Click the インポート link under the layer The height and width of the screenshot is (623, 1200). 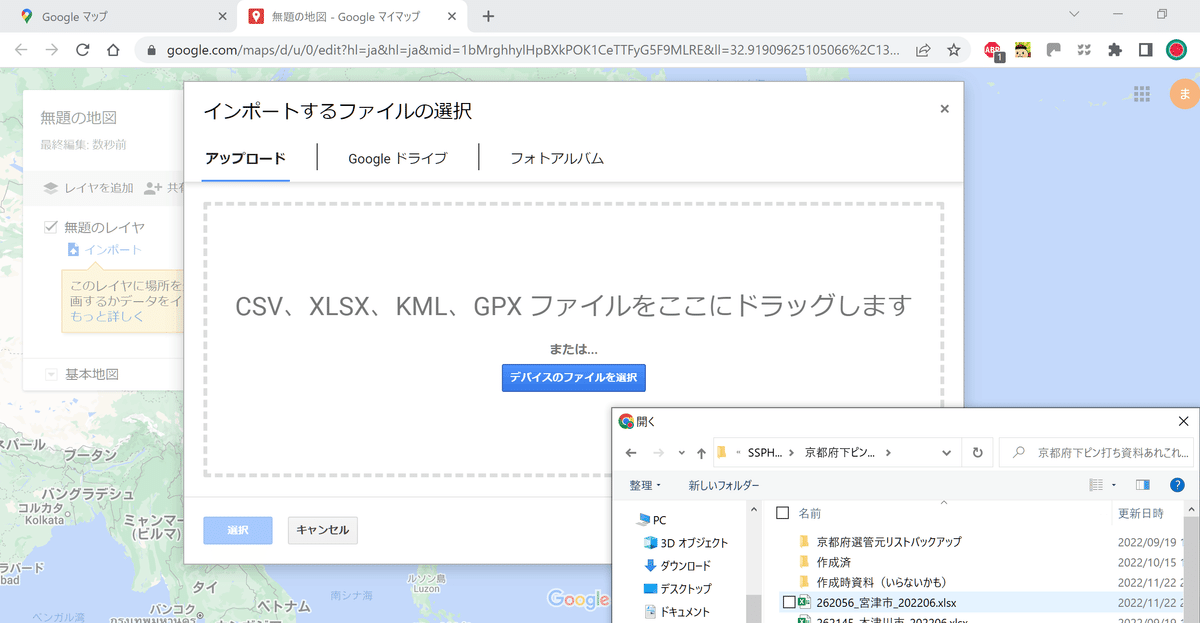(113, 249)
